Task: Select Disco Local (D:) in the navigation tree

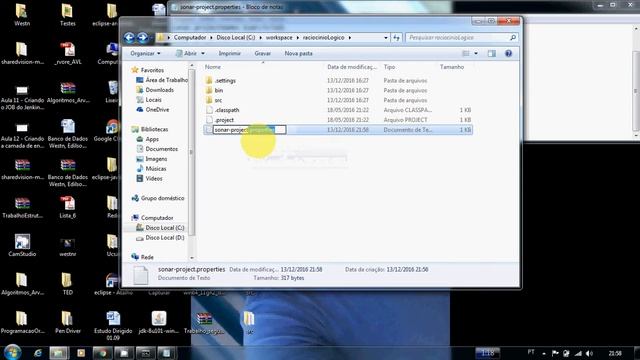Action: (x=165, y=238)
